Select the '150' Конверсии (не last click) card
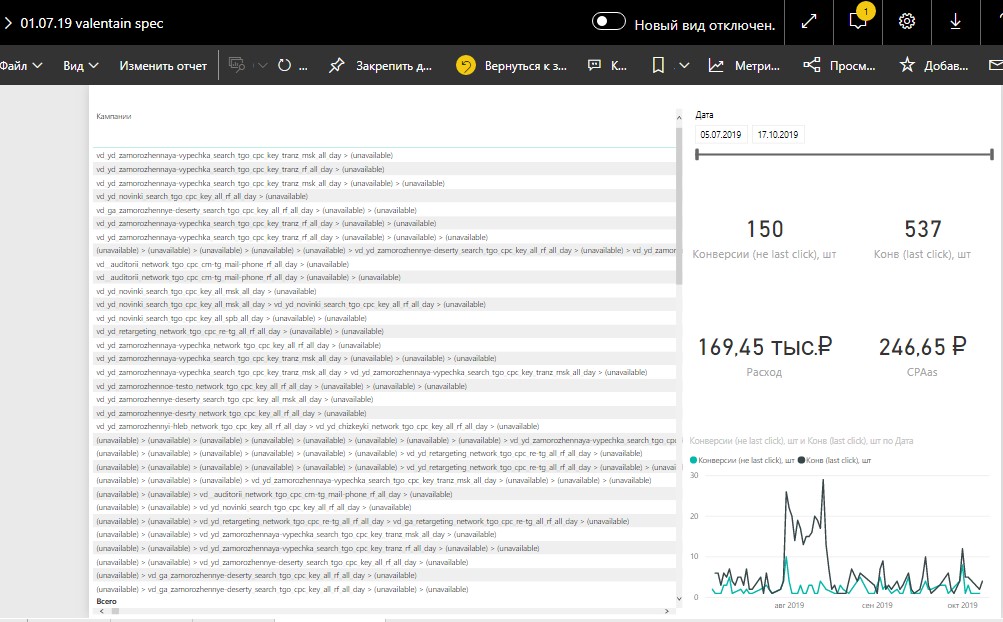Viewport: 1003px width, 622px height. click(765, 239)
